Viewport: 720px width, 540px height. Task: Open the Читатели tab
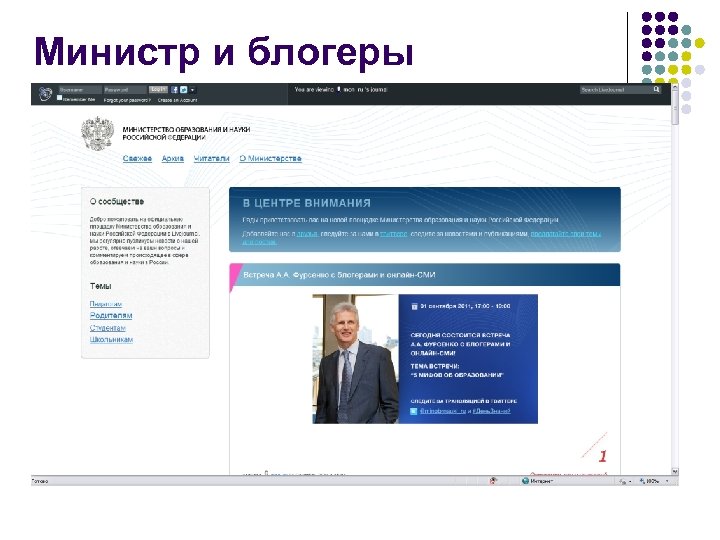(x=211, y=158)
